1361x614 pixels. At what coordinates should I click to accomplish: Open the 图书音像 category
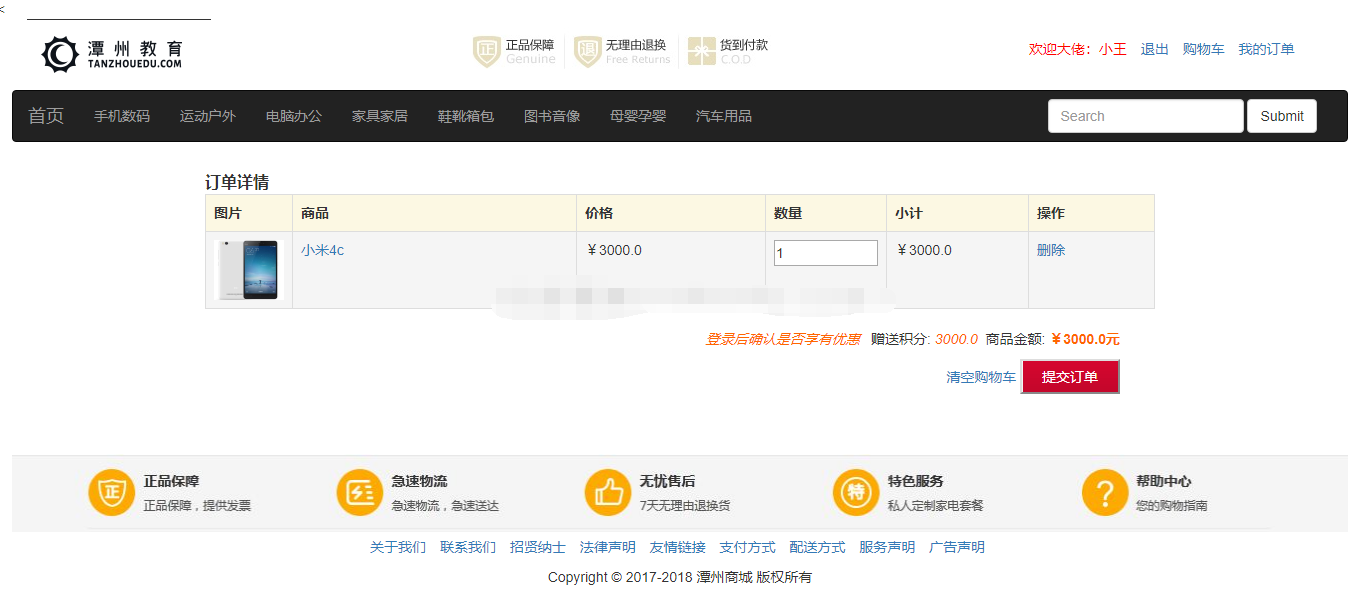552,116
